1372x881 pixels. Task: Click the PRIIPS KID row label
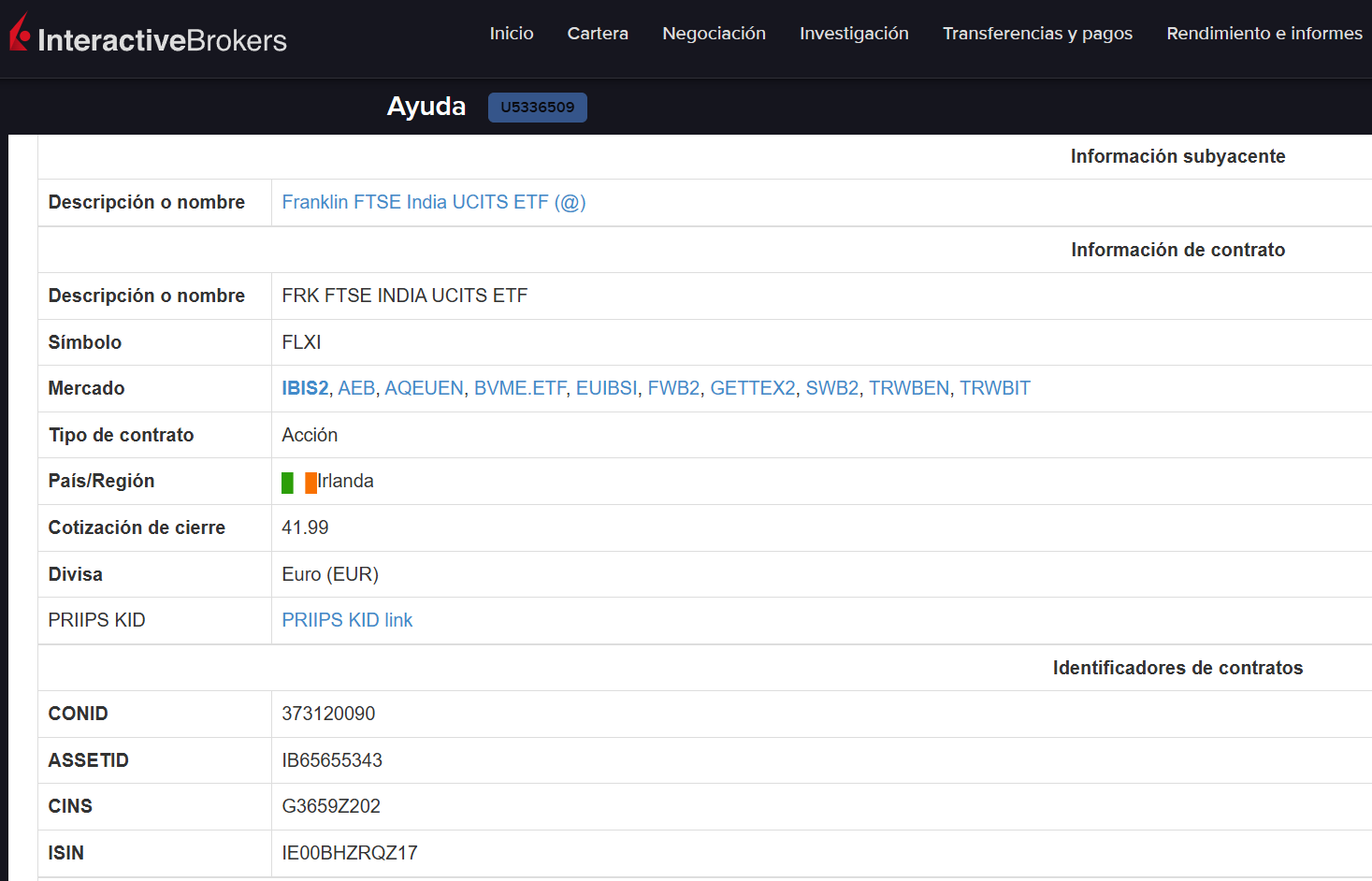[97, 620]
